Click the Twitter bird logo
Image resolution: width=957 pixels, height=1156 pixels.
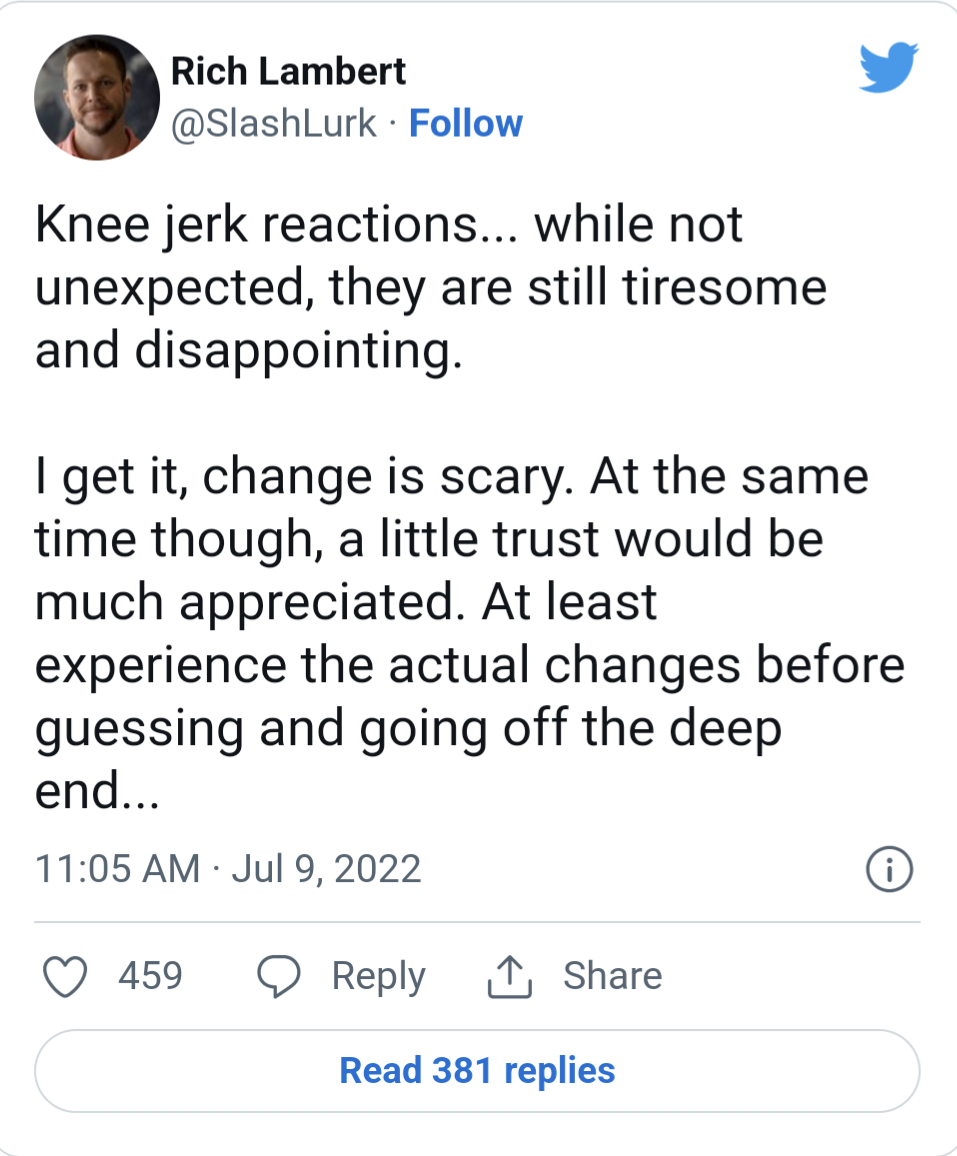pos(888,69)
